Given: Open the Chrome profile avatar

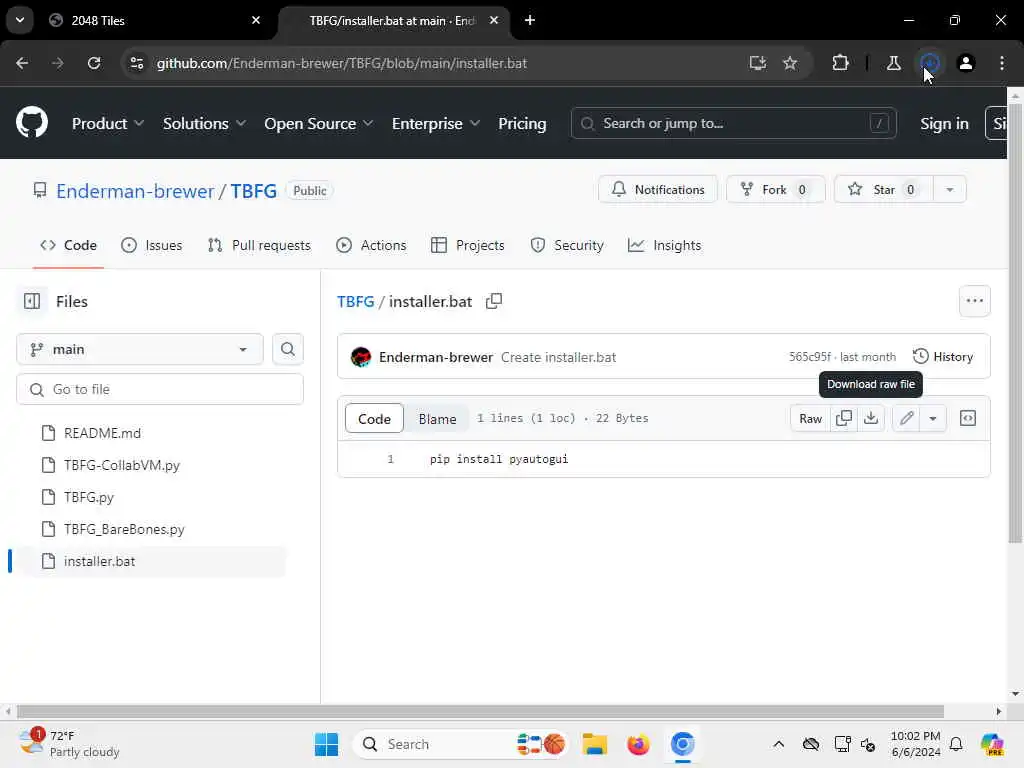Looking at the screenshot, I should 965,63.
